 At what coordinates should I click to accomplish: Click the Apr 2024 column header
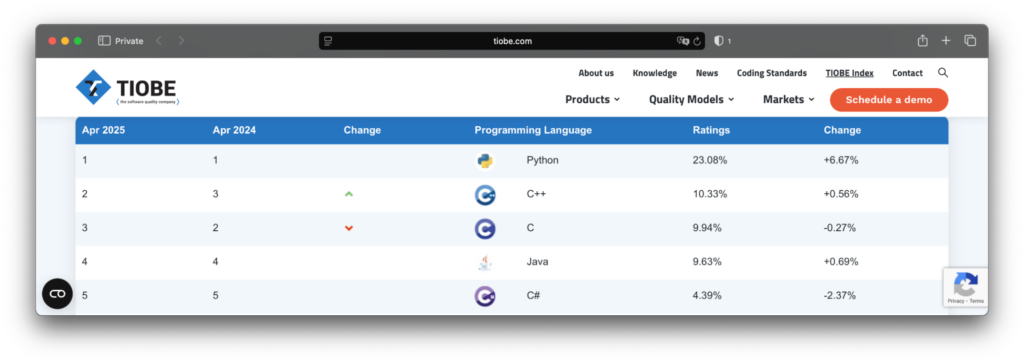coord(234,130)
